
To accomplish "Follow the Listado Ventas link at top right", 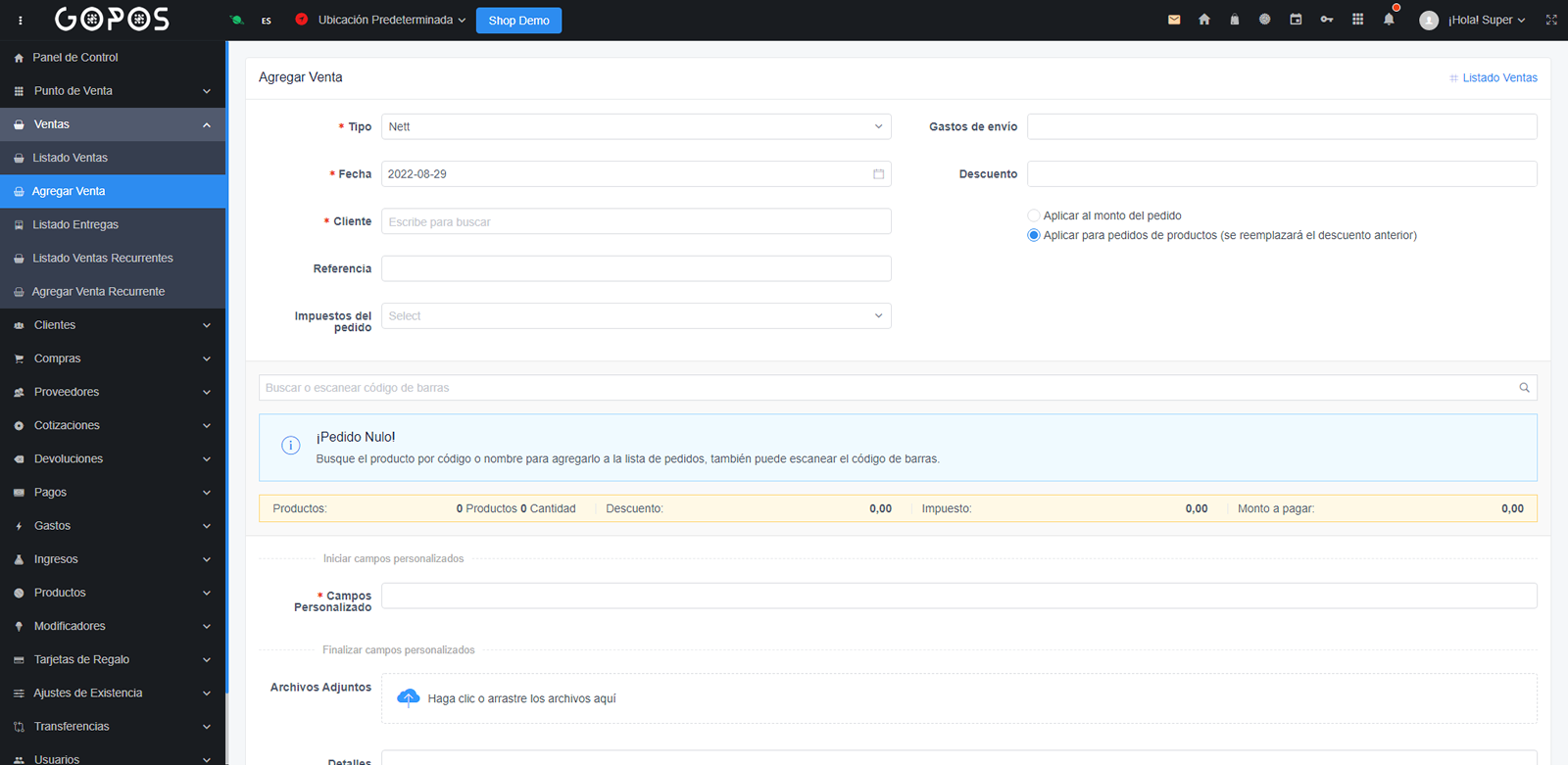I will (x=1498, y=77).
